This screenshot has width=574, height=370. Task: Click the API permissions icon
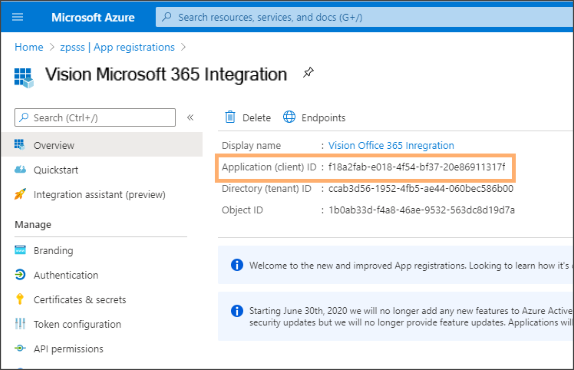[x=20, y=348]
